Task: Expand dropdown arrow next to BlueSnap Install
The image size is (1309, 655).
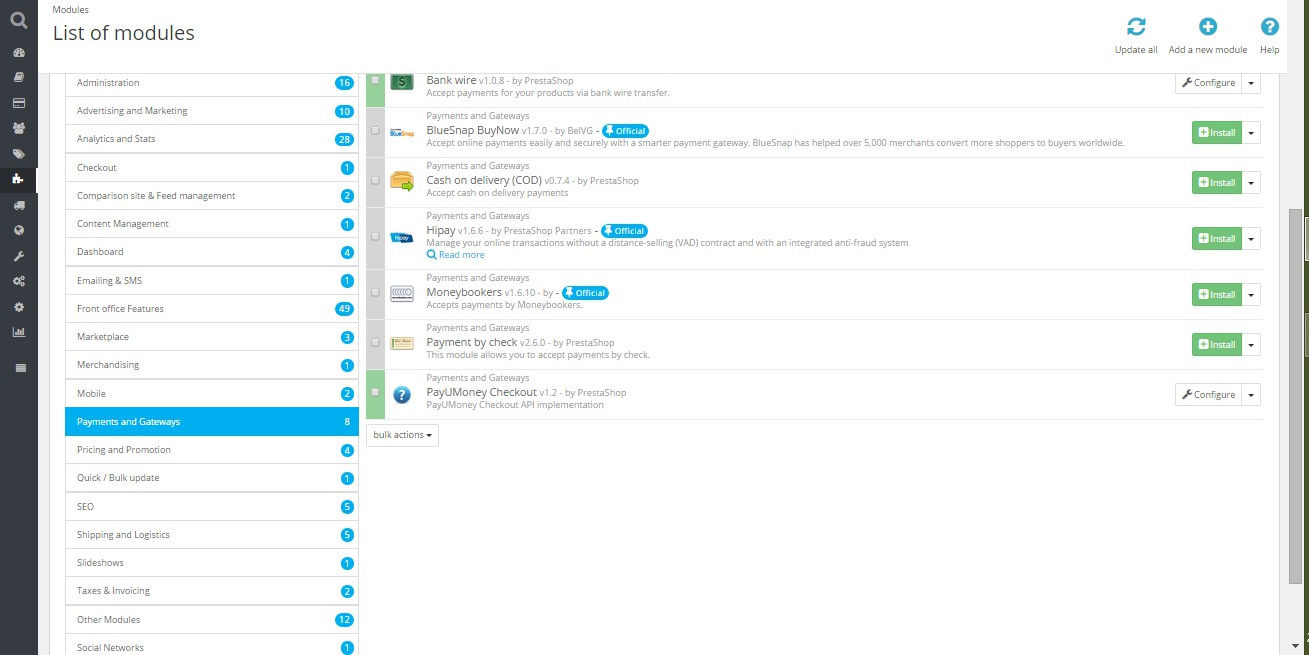Action: [1251, 132]
